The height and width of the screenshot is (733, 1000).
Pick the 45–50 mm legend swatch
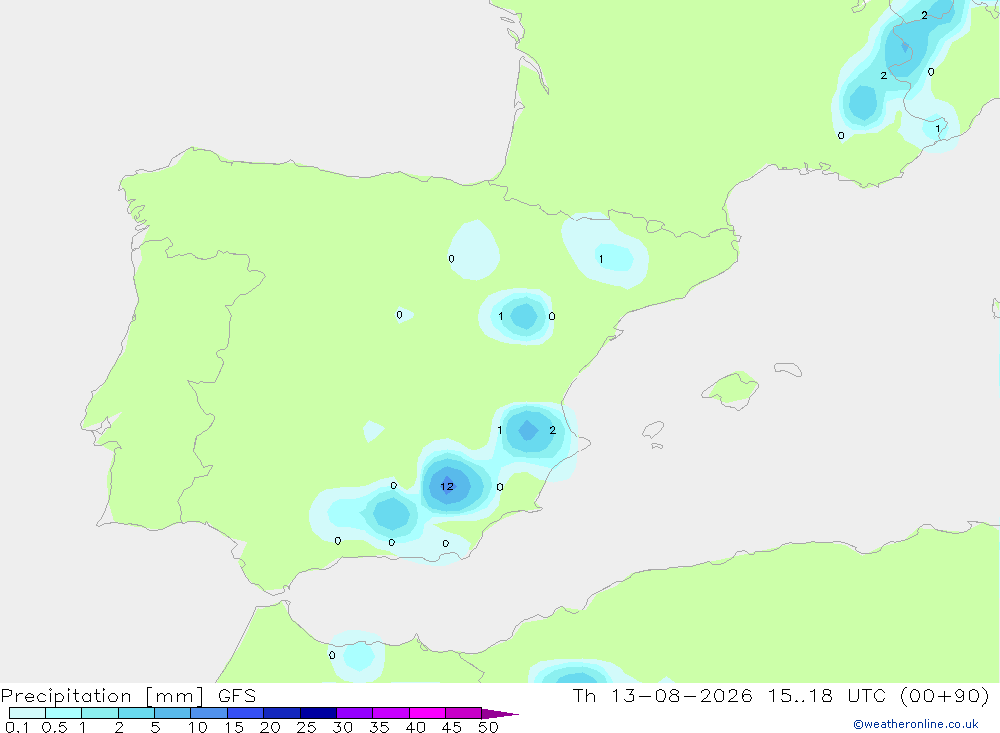[x=464, y=713]
